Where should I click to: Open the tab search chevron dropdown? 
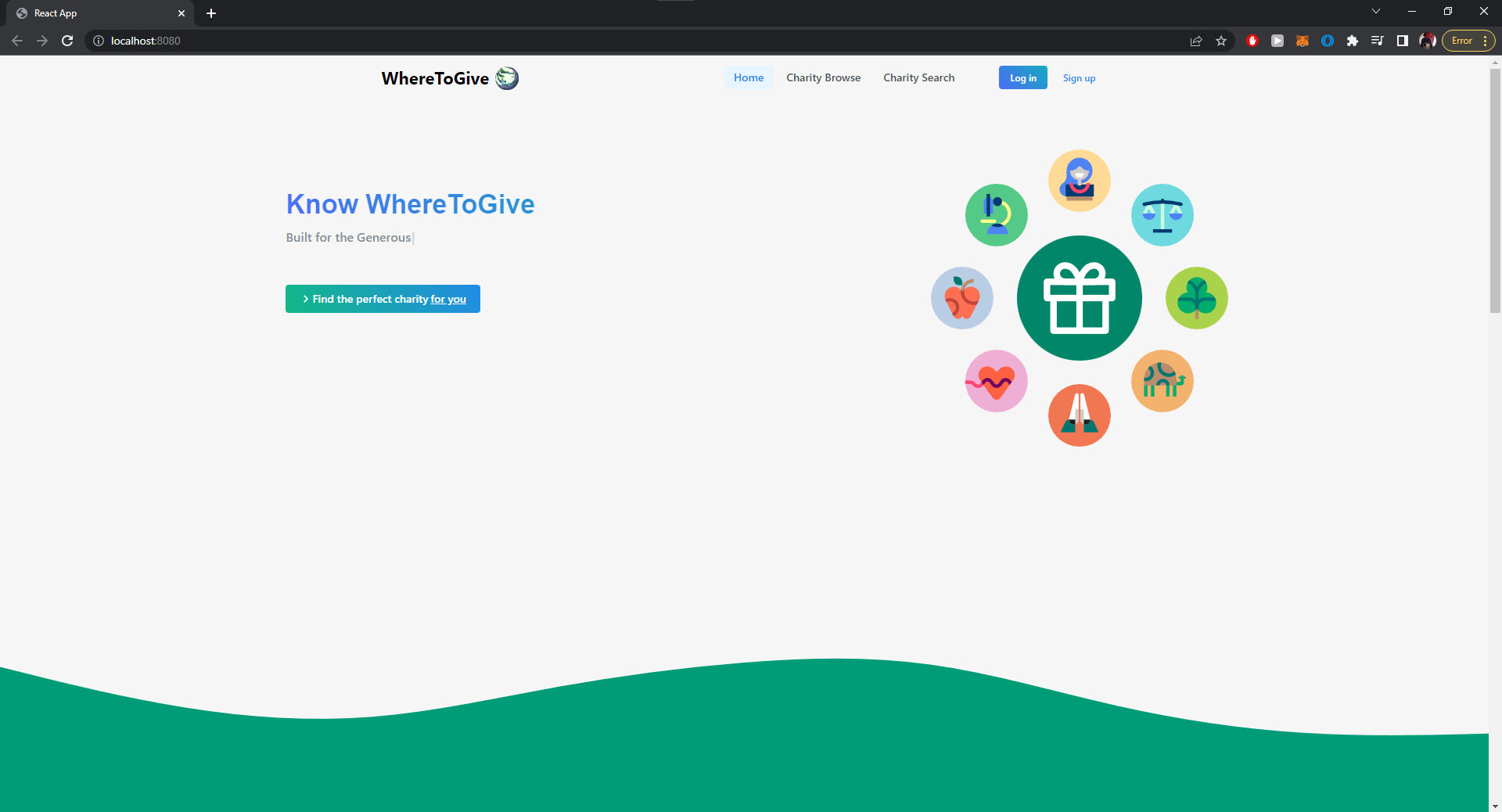coord(1375,12)
